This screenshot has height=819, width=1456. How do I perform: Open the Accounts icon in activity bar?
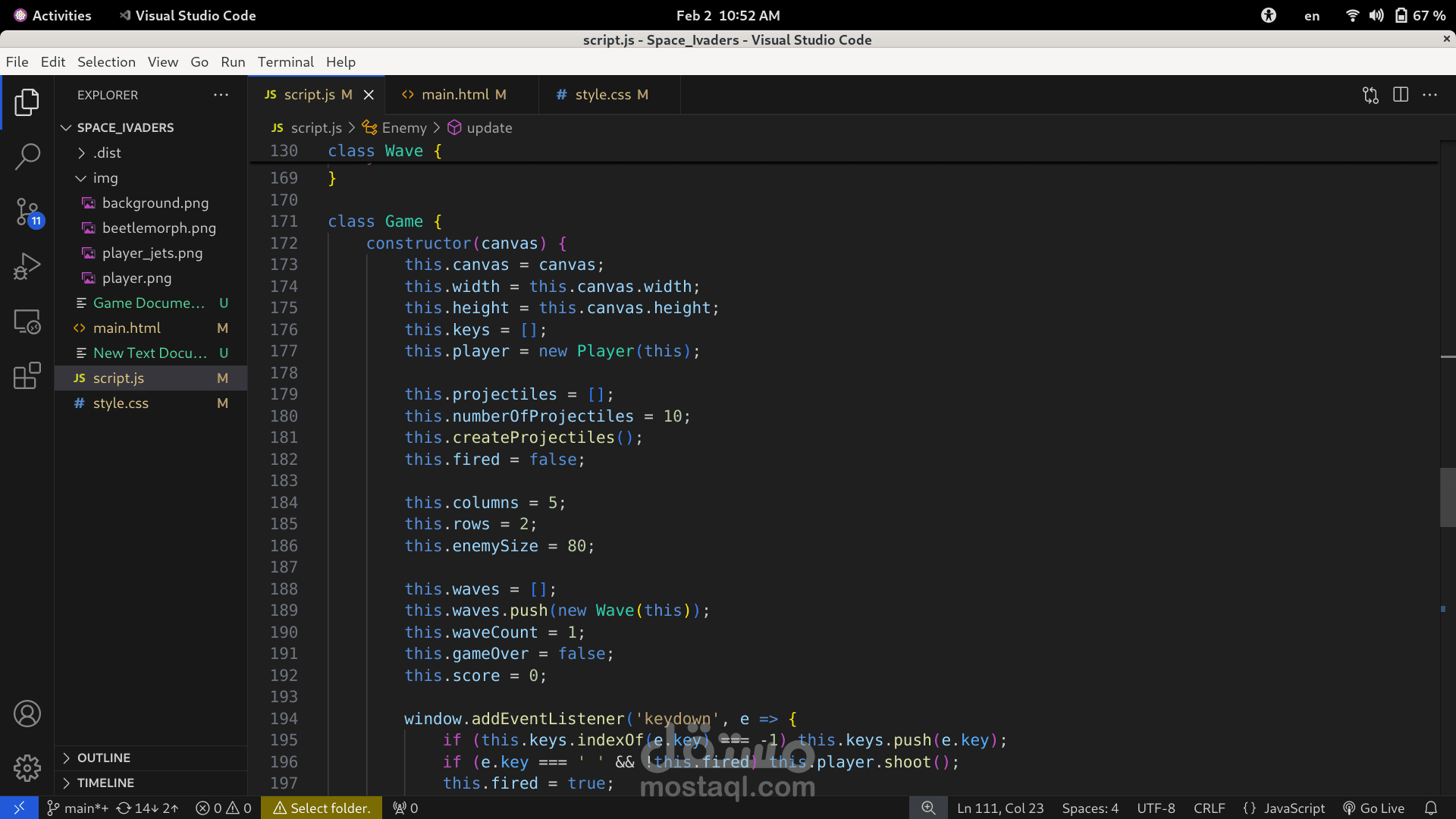tap(27, 714)
